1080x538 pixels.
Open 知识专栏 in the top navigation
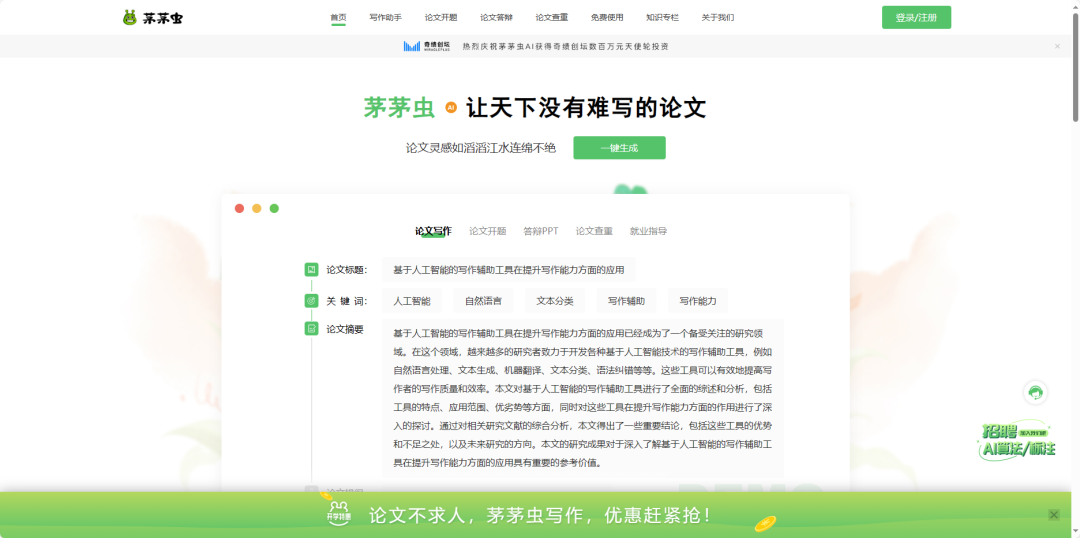click(663, 18)
